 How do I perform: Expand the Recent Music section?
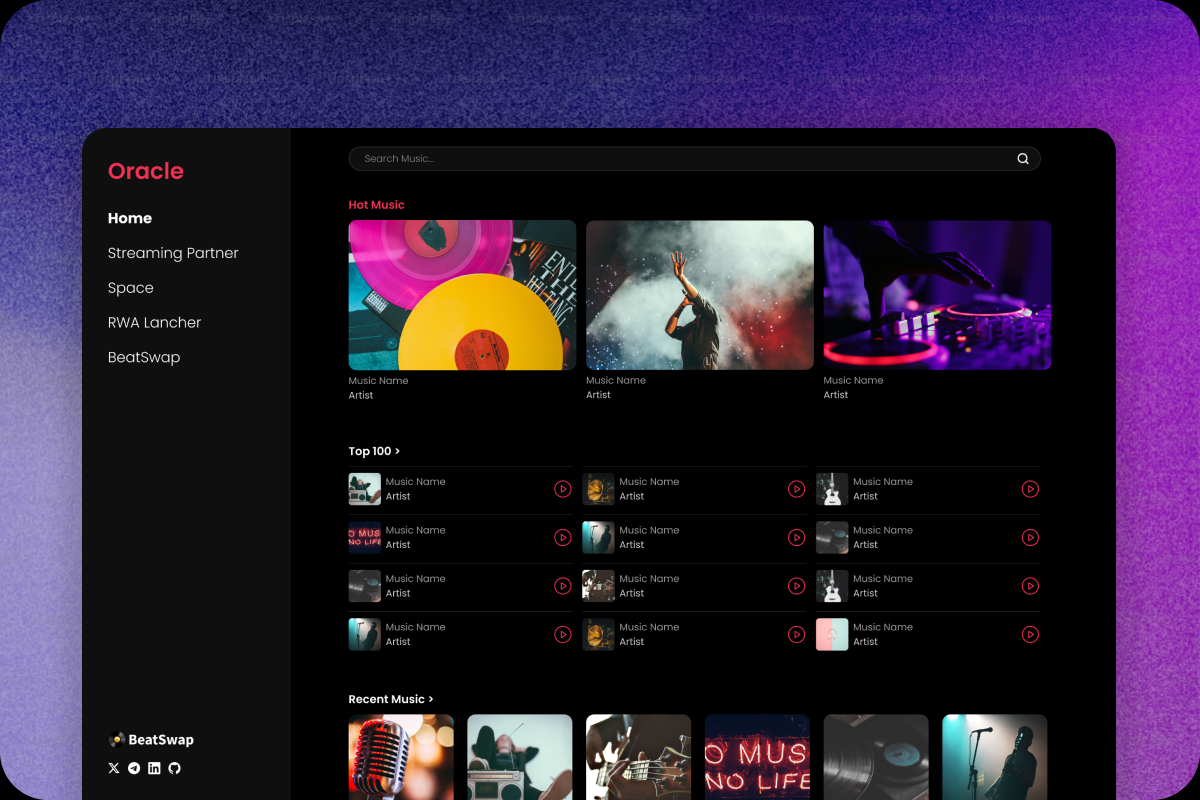point(391,700)
